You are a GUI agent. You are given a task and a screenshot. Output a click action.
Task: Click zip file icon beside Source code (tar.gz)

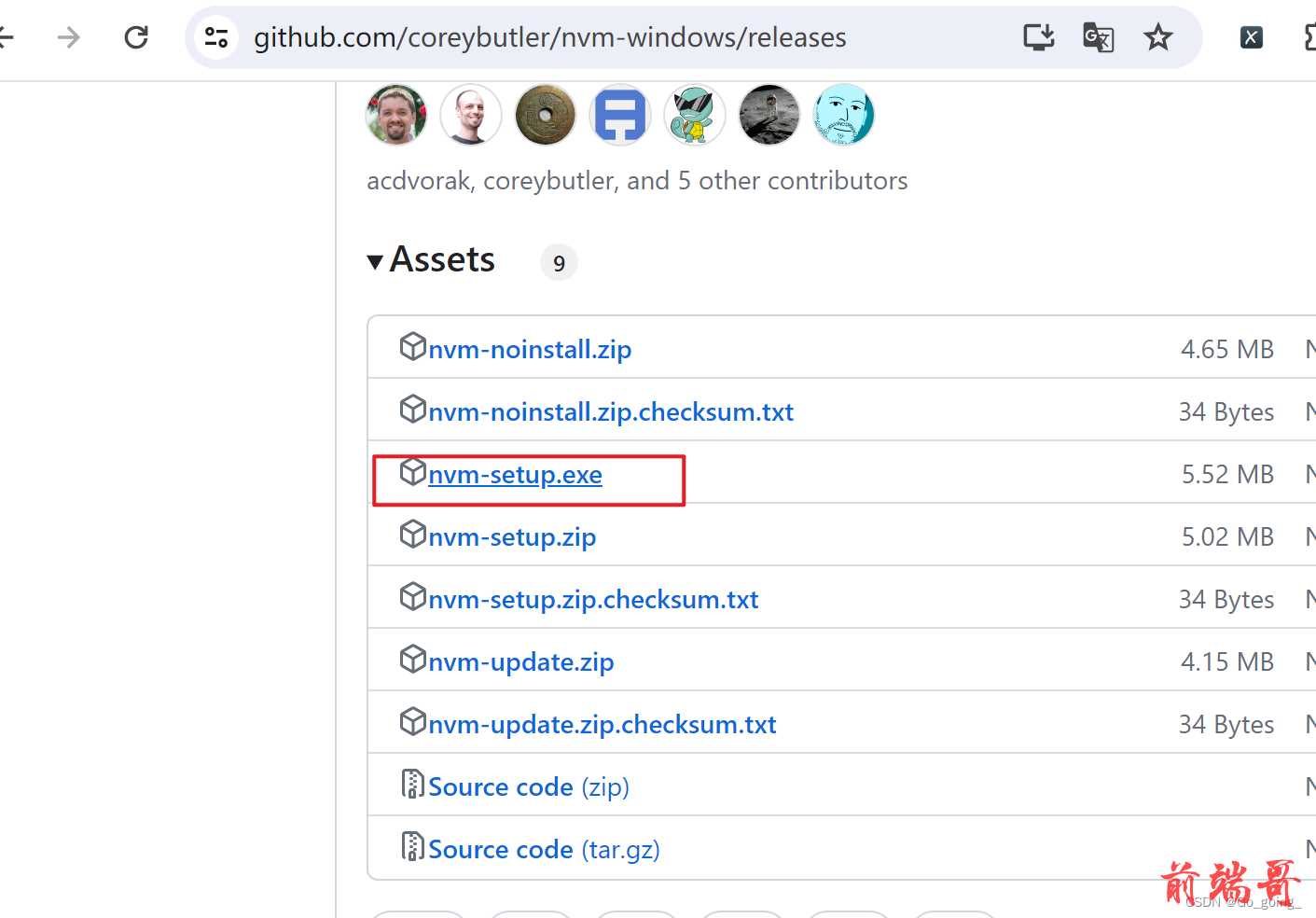pyautogui.click(x=412, y=846)
